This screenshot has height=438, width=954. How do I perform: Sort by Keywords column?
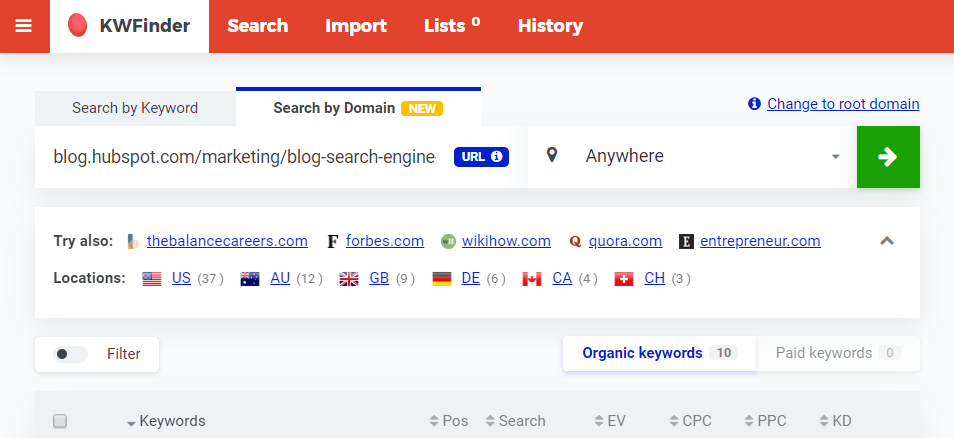(166, 421)
